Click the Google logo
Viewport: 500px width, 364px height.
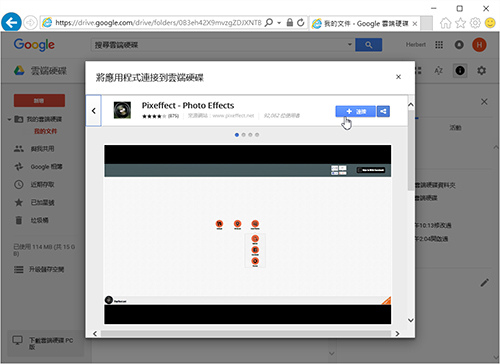pyautogui.click(x=34, y=45)
